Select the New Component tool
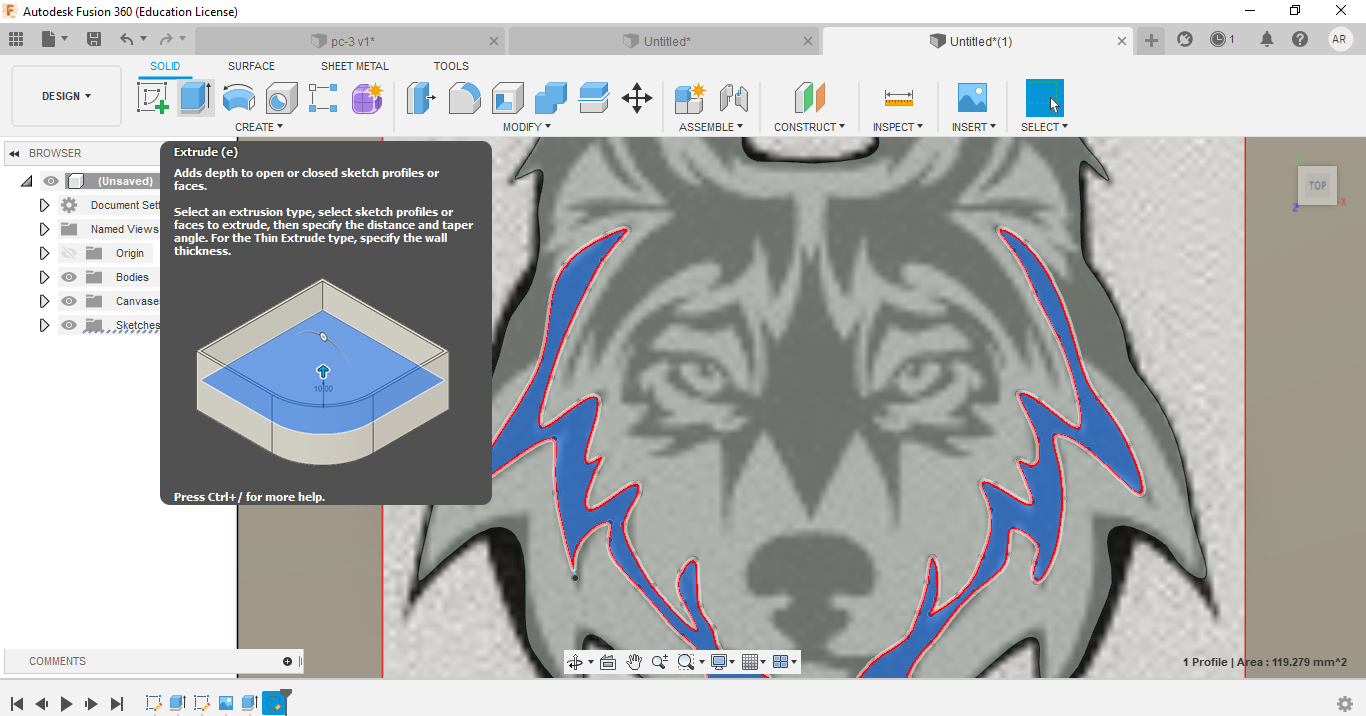 coord(690,98)
